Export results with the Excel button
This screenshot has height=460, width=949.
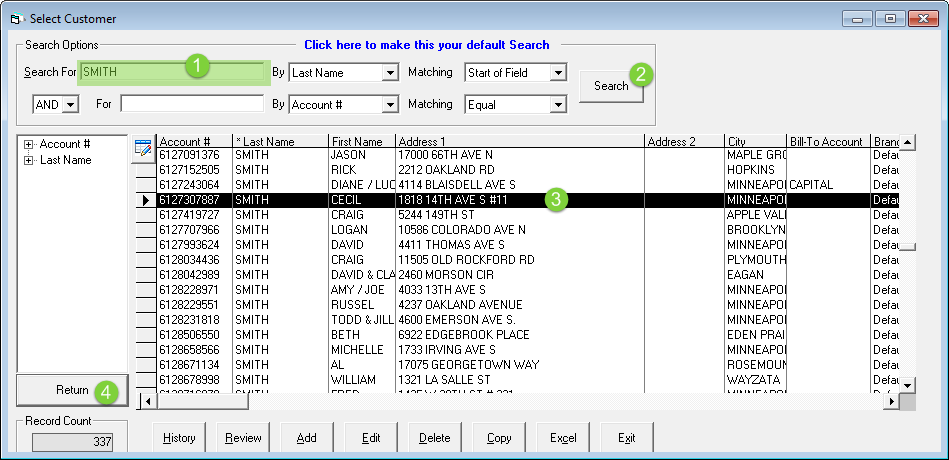(x=563, y=438)
